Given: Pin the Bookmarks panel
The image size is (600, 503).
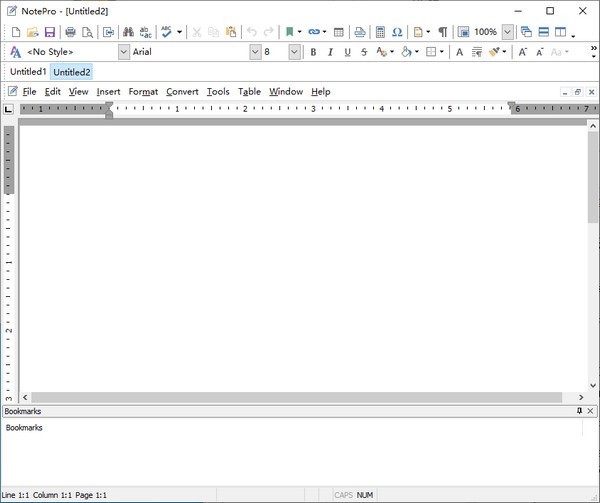Looking at the screenshot, I should pyautogui.click(x=579, y=411).
